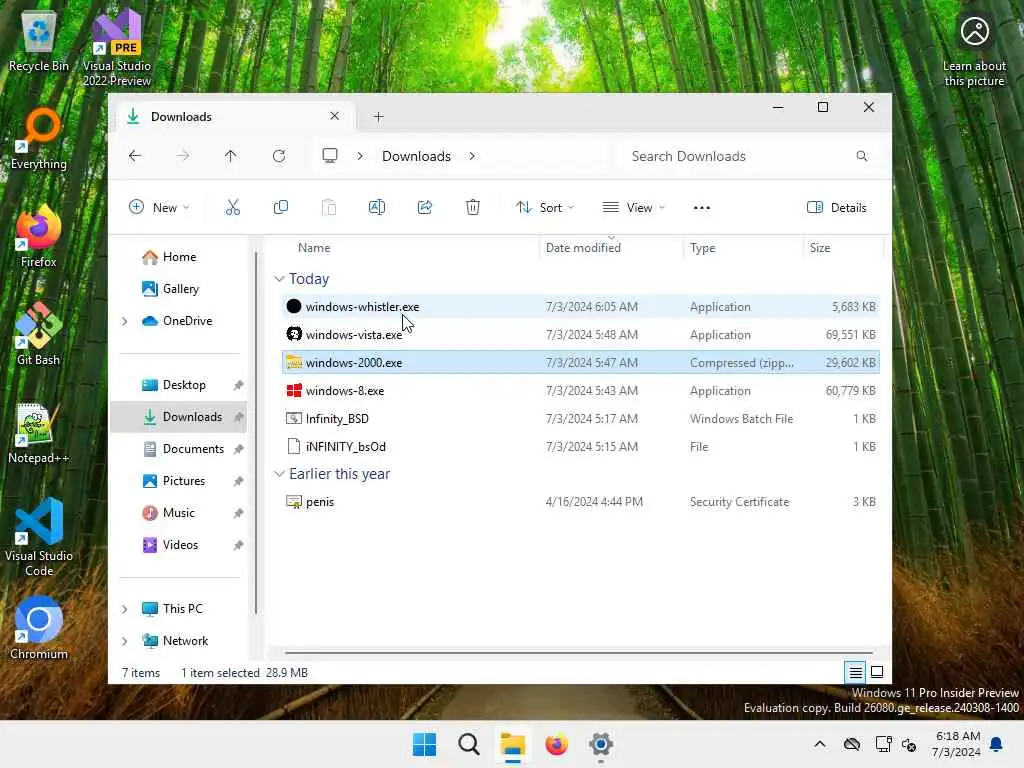Image resolution: width=1024 pixels, height=768 pixels.
Task: Open Visual Studio 2022 Preview desktop icon
Action: [x=117, y=49]
